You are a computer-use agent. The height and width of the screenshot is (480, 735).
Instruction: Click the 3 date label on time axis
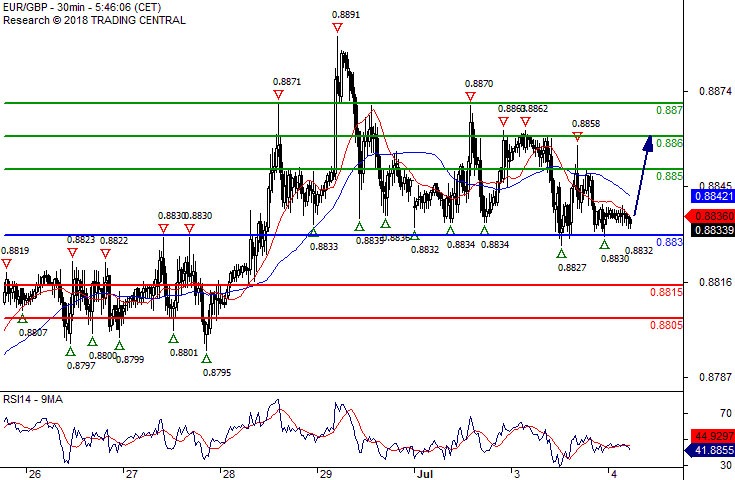pos(517,474)
